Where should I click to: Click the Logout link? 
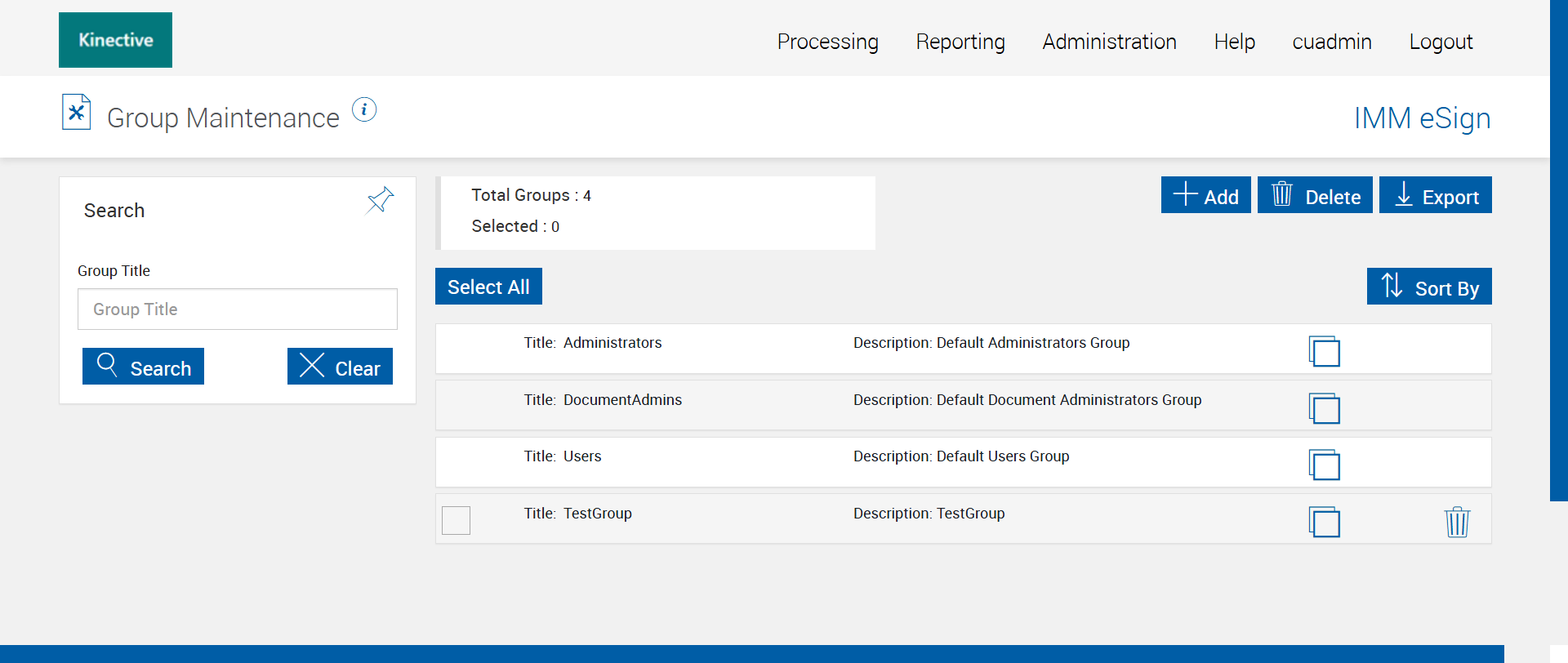coord(1441,42)
